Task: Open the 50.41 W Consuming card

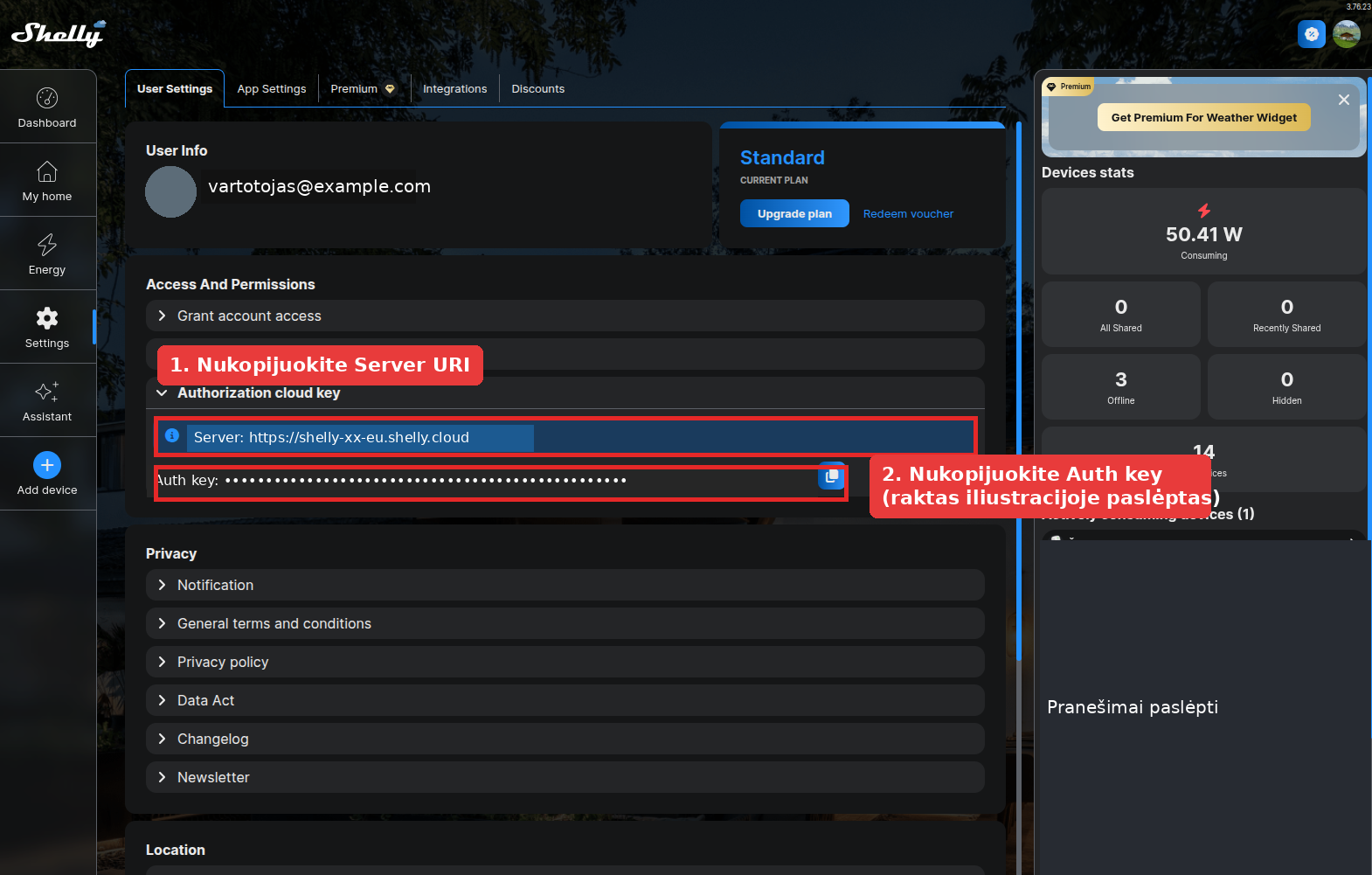Action: coord(1204,232)
